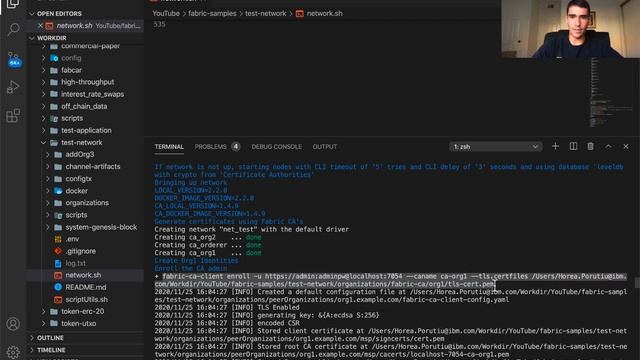This screenshot has width=640, height=360.
Task: Expand the channel-artifacts folder
Action: coord(48,167)
